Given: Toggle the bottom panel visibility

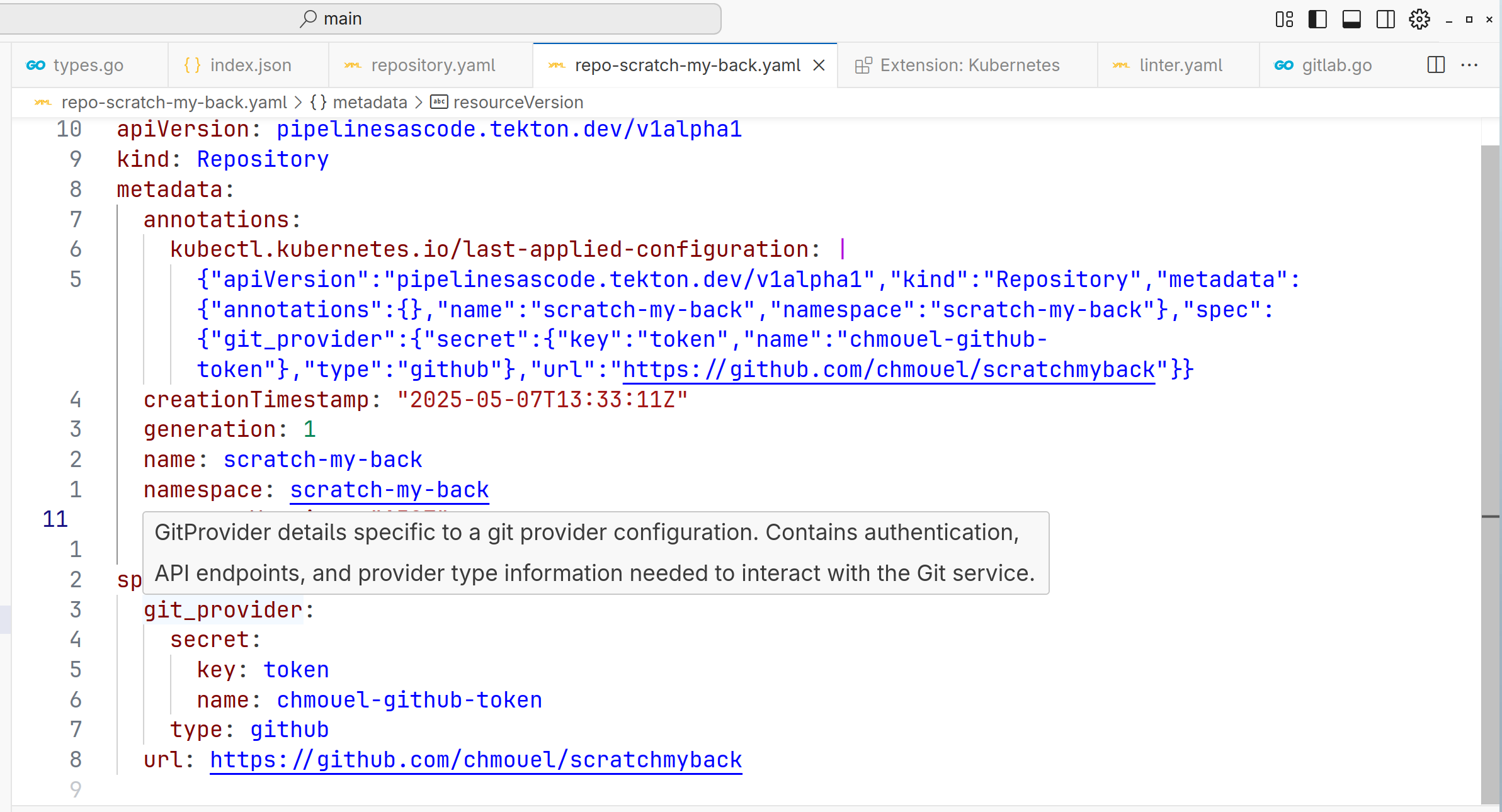Looking at the screenshot, I should click(x=1351, y=19).
